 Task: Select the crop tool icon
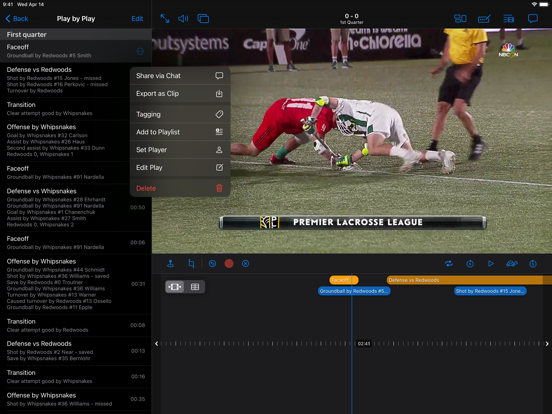pyautogui.click(x=191, y=263)
